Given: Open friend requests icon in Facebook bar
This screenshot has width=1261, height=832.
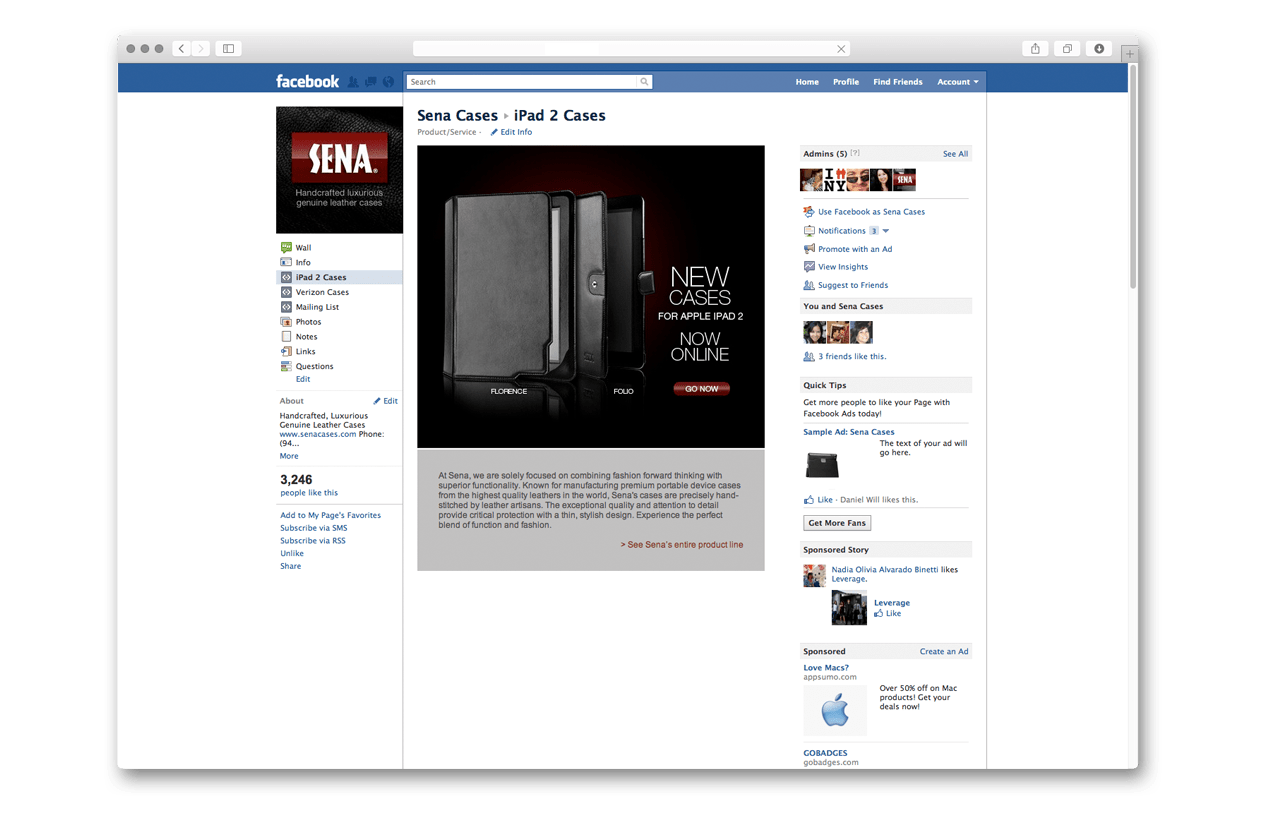Looking at the screenshot, I should pyautogui.click(x=353, y=82).
